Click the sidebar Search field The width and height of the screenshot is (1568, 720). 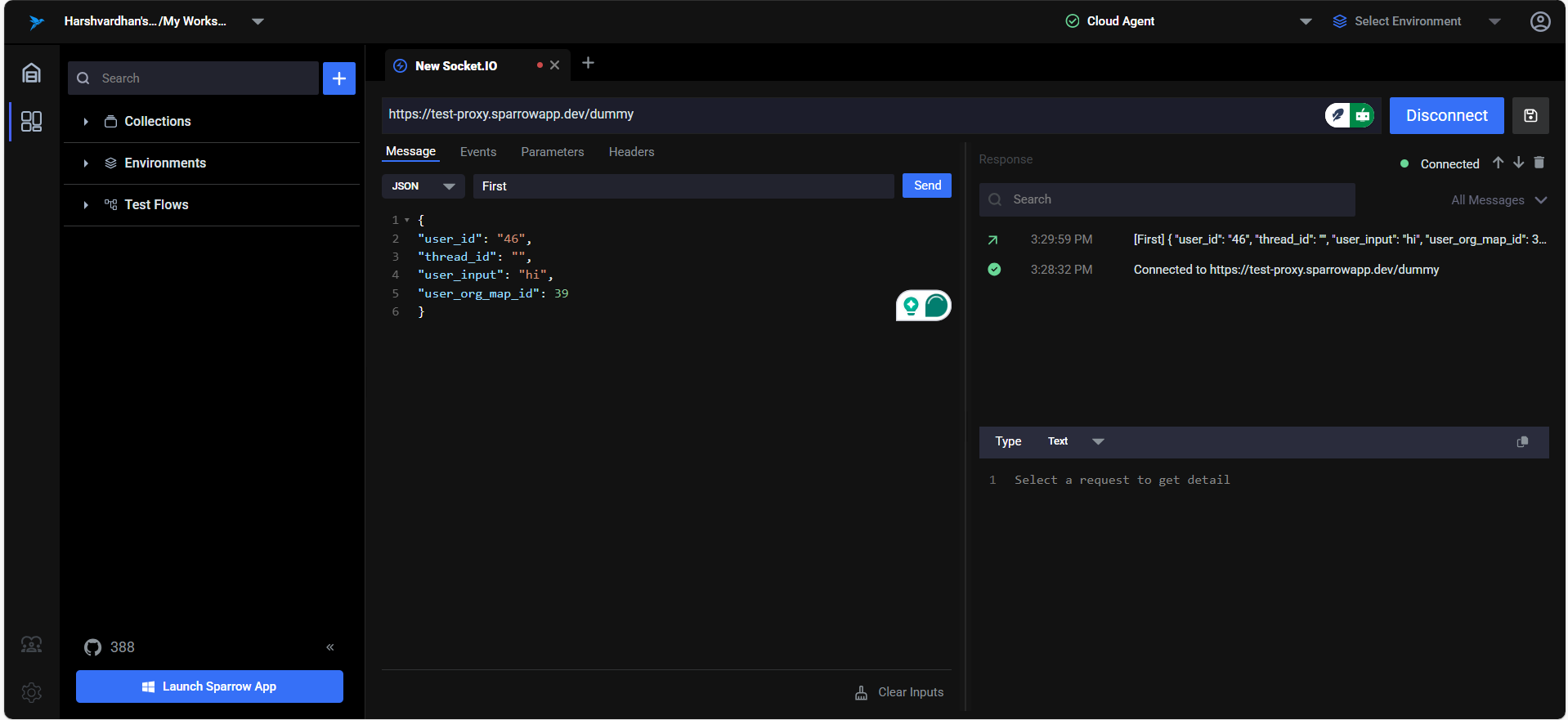[x=193, y=78]
